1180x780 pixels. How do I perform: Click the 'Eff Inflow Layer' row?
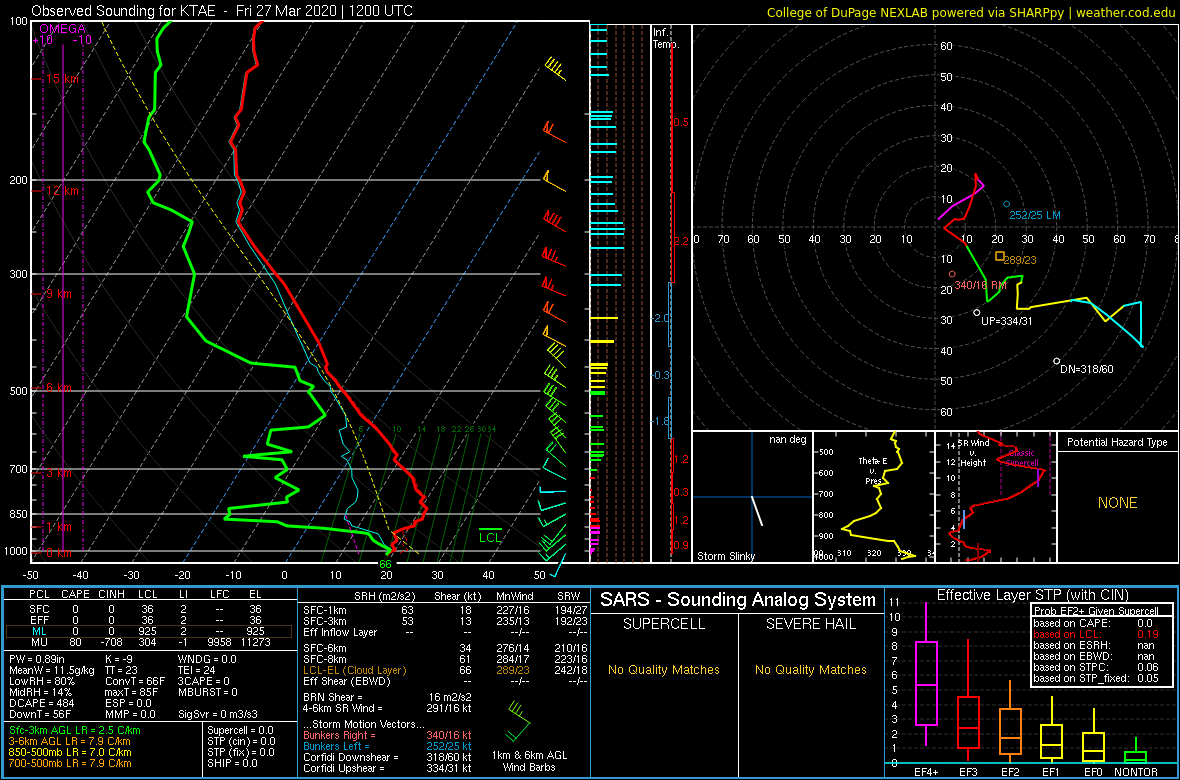[x=445, y=632]
